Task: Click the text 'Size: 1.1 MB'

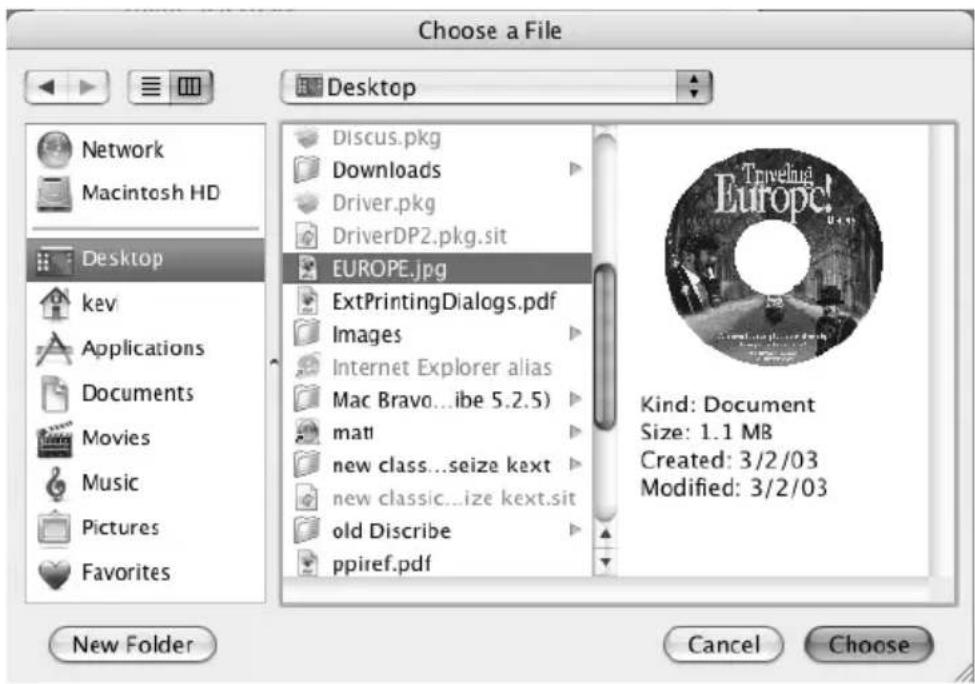Action: tap(706, 432)
